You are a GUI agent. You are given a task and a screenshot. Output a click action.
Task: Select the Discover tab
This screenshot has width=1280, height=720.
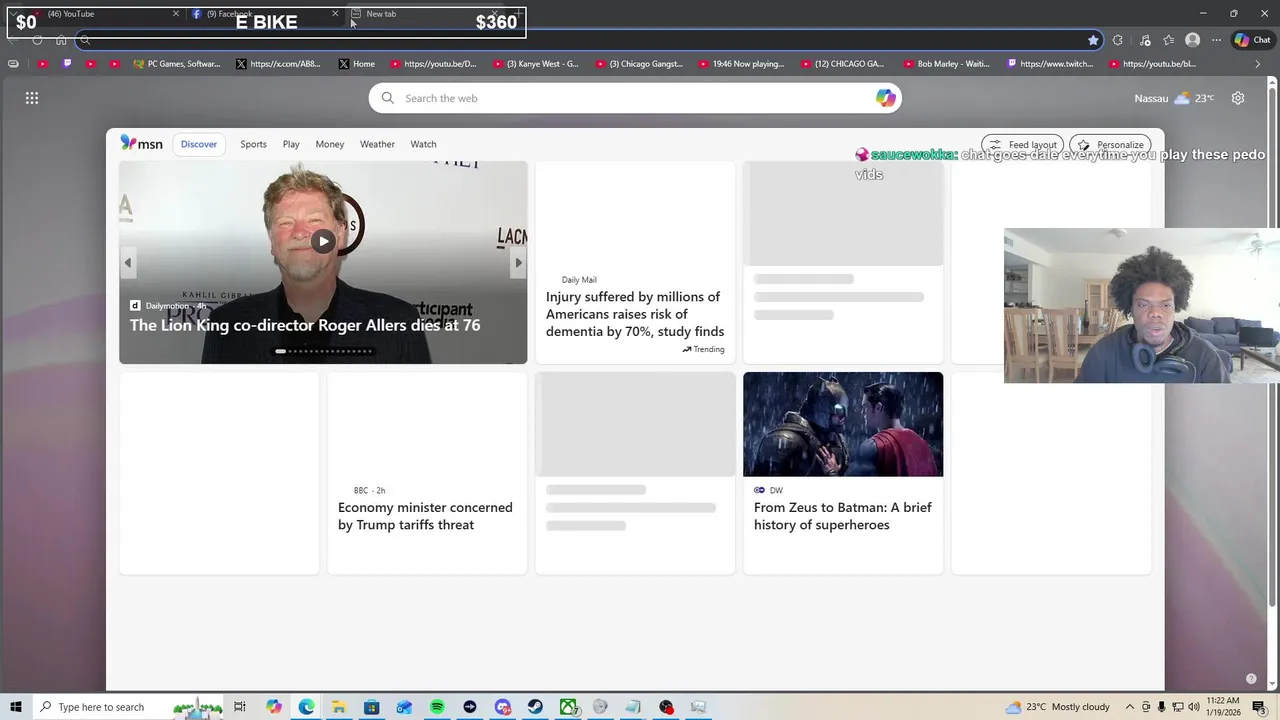[x=199, y=144]
